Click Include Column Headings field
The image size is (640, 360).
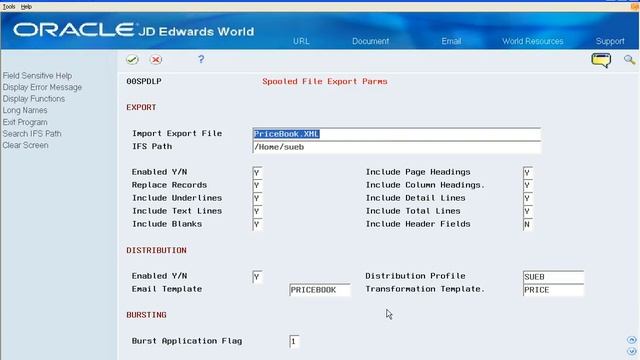tap(527, 186)
